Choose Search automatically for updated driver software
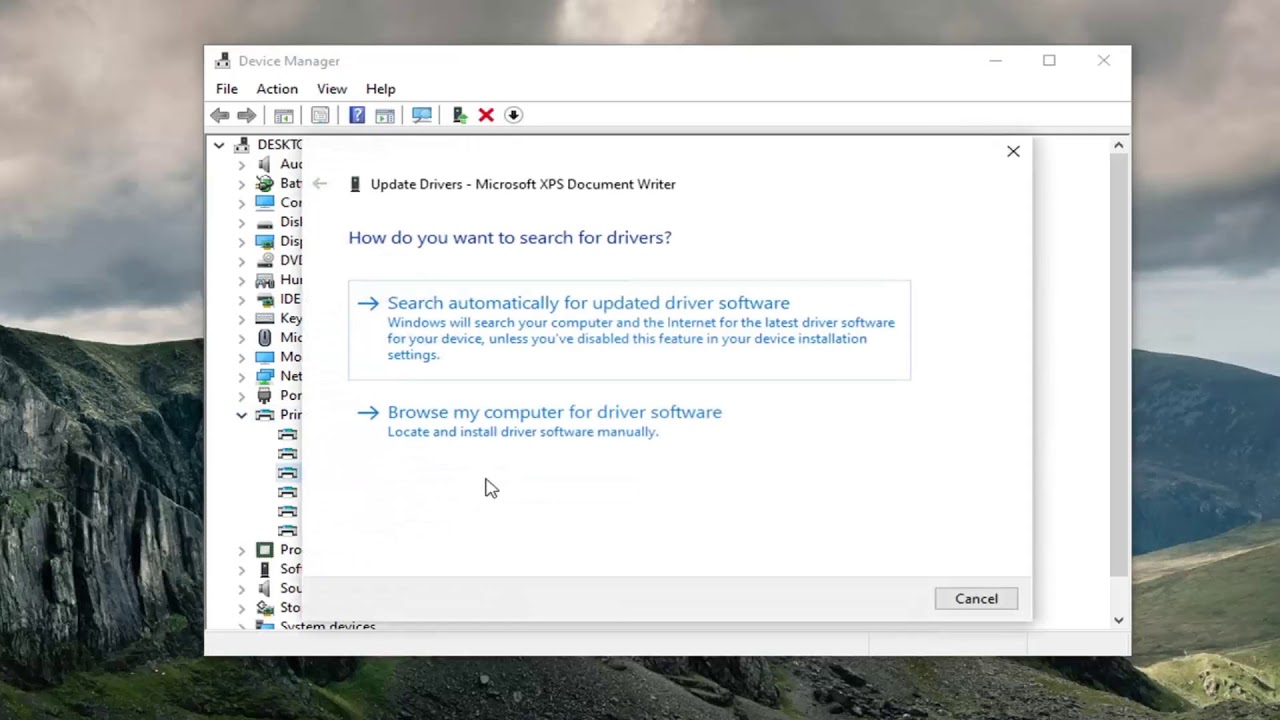The width and height of the screenshot is (1280, 720). (629, 330)
